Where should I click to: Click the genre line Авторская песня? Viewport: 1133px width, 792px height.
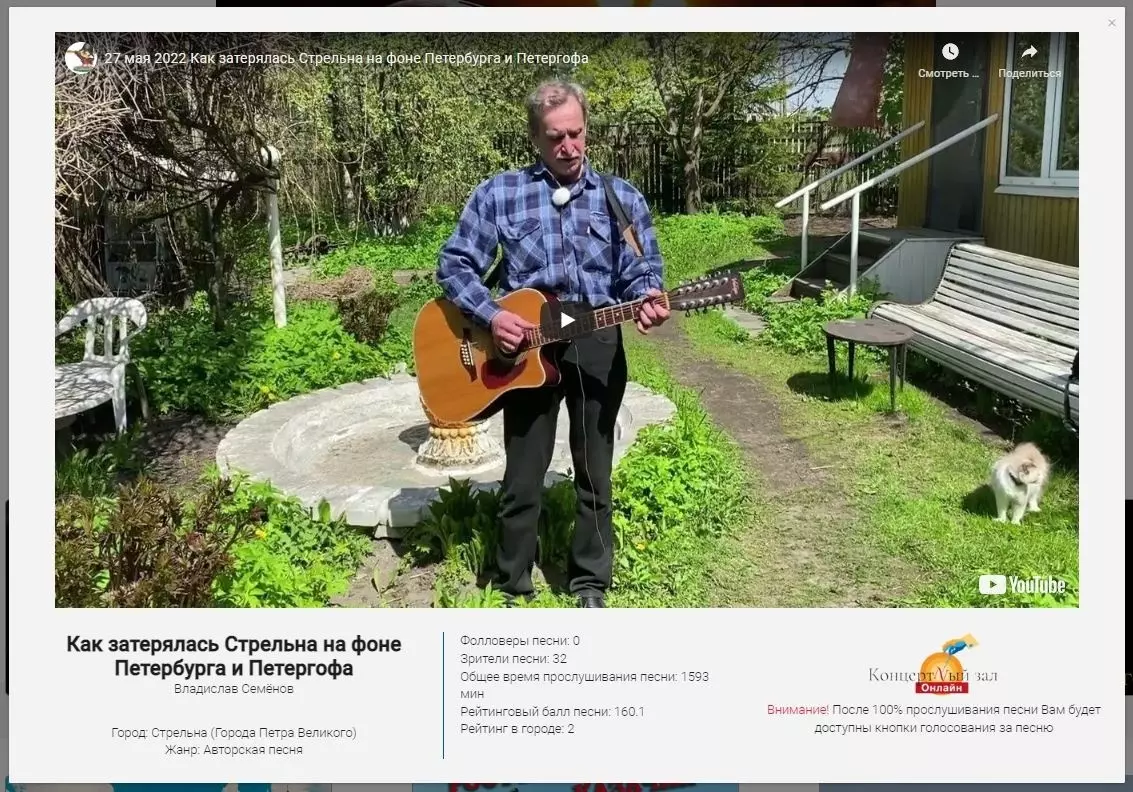[x=233, y=749]
